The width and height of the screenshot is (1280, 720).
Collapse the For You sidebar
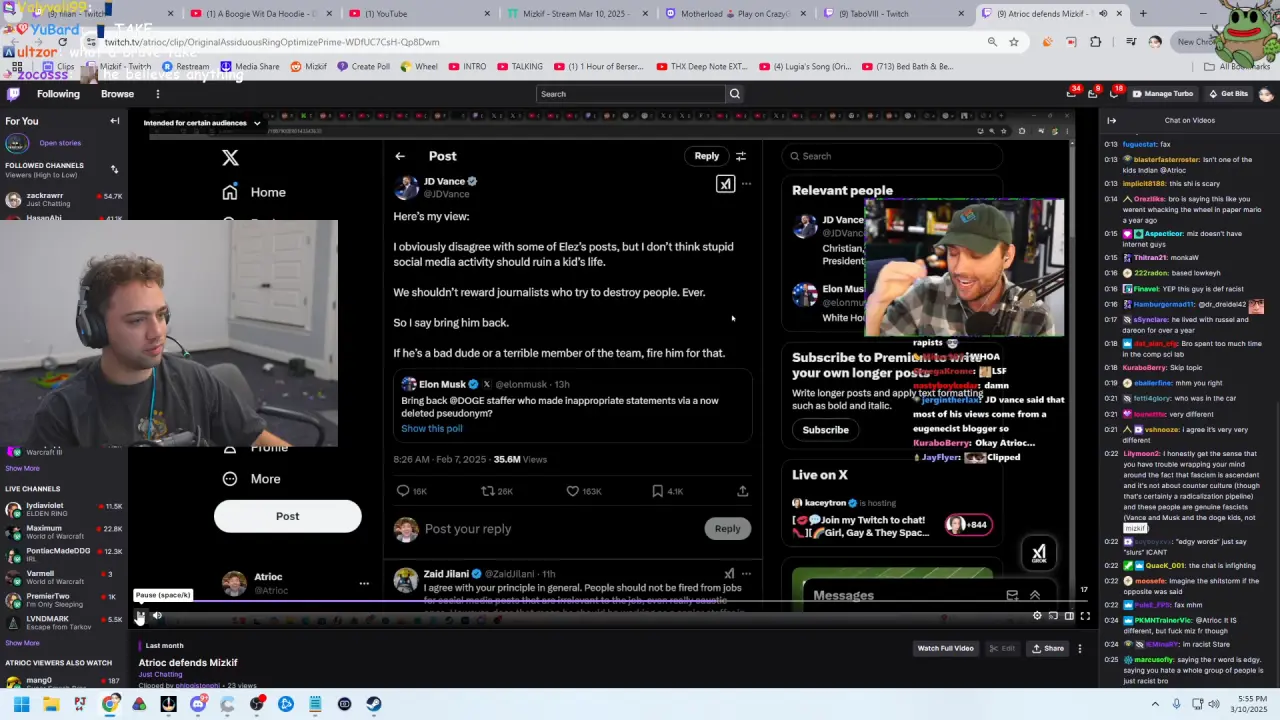pyautogui.click(x=115, y=121)
